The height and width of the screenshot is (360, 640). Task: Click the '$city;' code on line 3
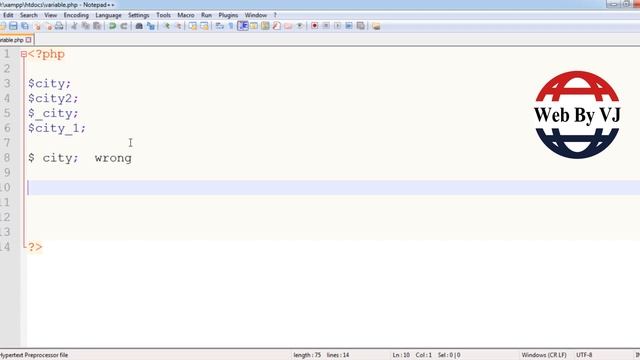coord(49,84)
